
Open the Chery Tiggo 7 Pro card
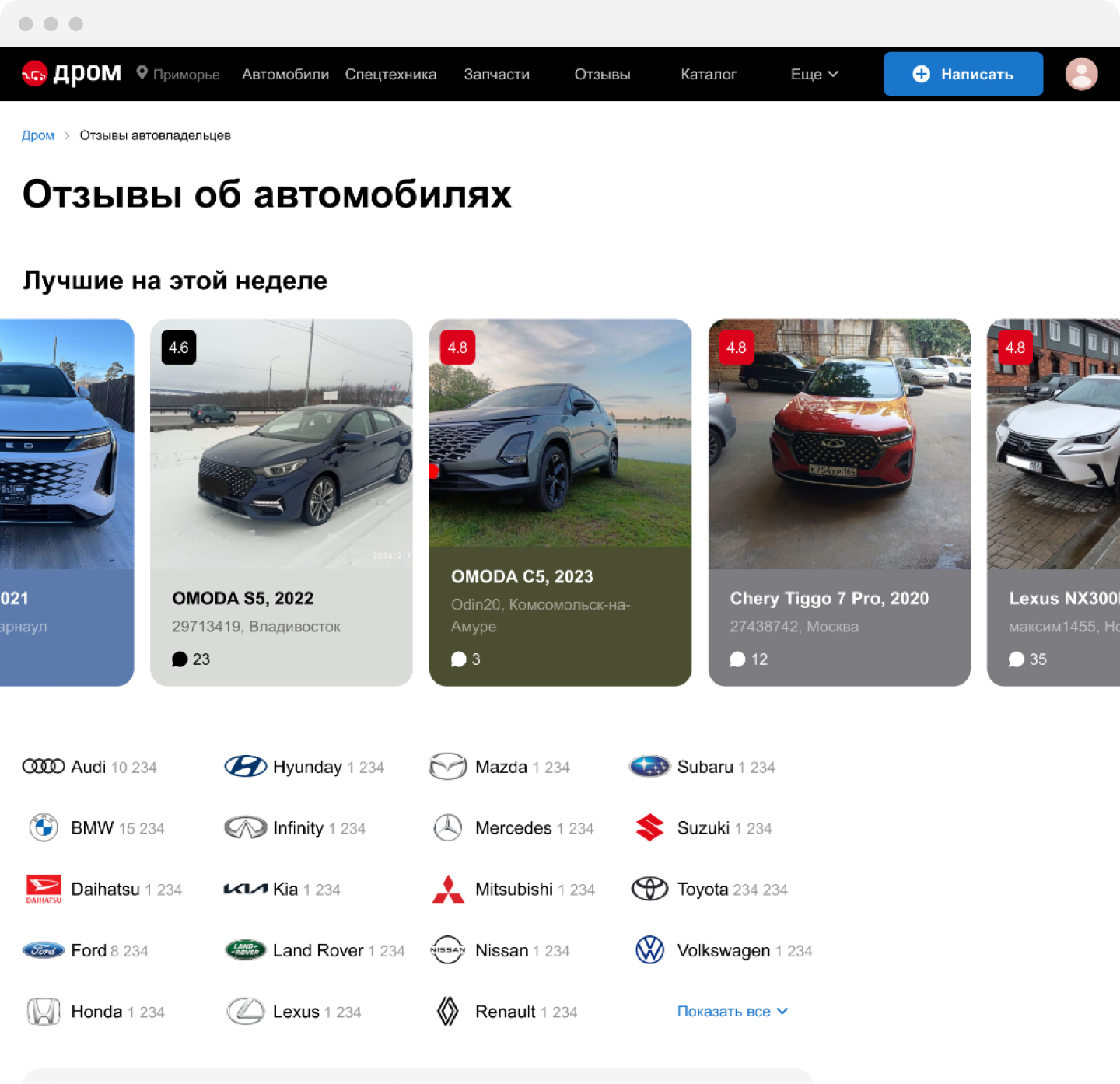(839, 502)
